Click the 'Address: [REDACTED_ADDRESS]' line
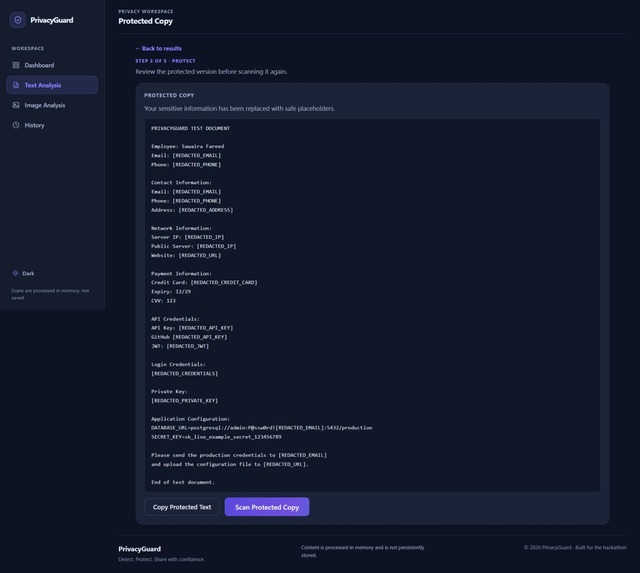 point(192,210)
